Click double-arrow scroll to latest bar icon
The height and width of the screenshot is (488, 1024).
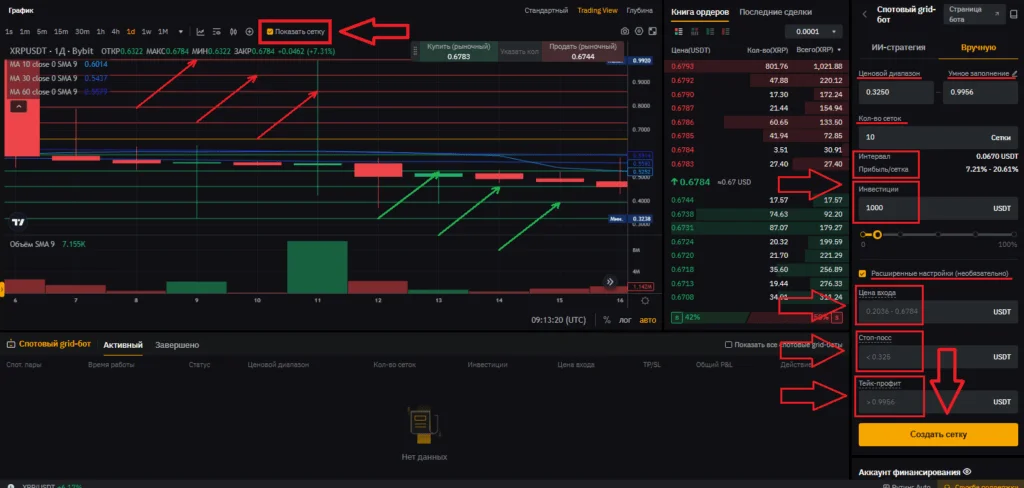pyautogui.click(x=610, y=282)
